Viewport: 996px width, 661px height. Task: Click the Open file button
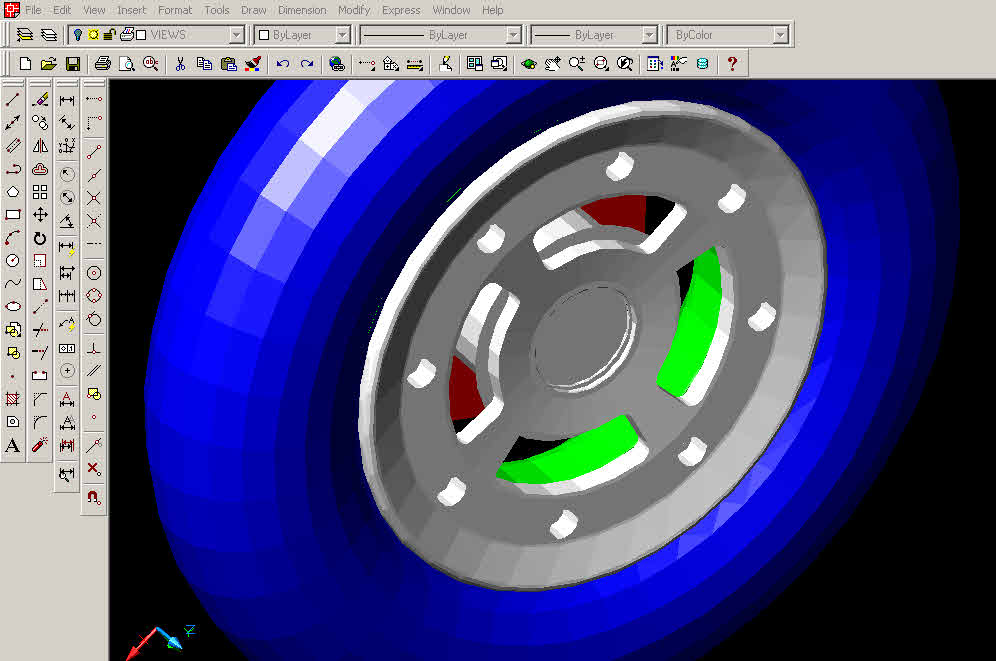(49, 63)
